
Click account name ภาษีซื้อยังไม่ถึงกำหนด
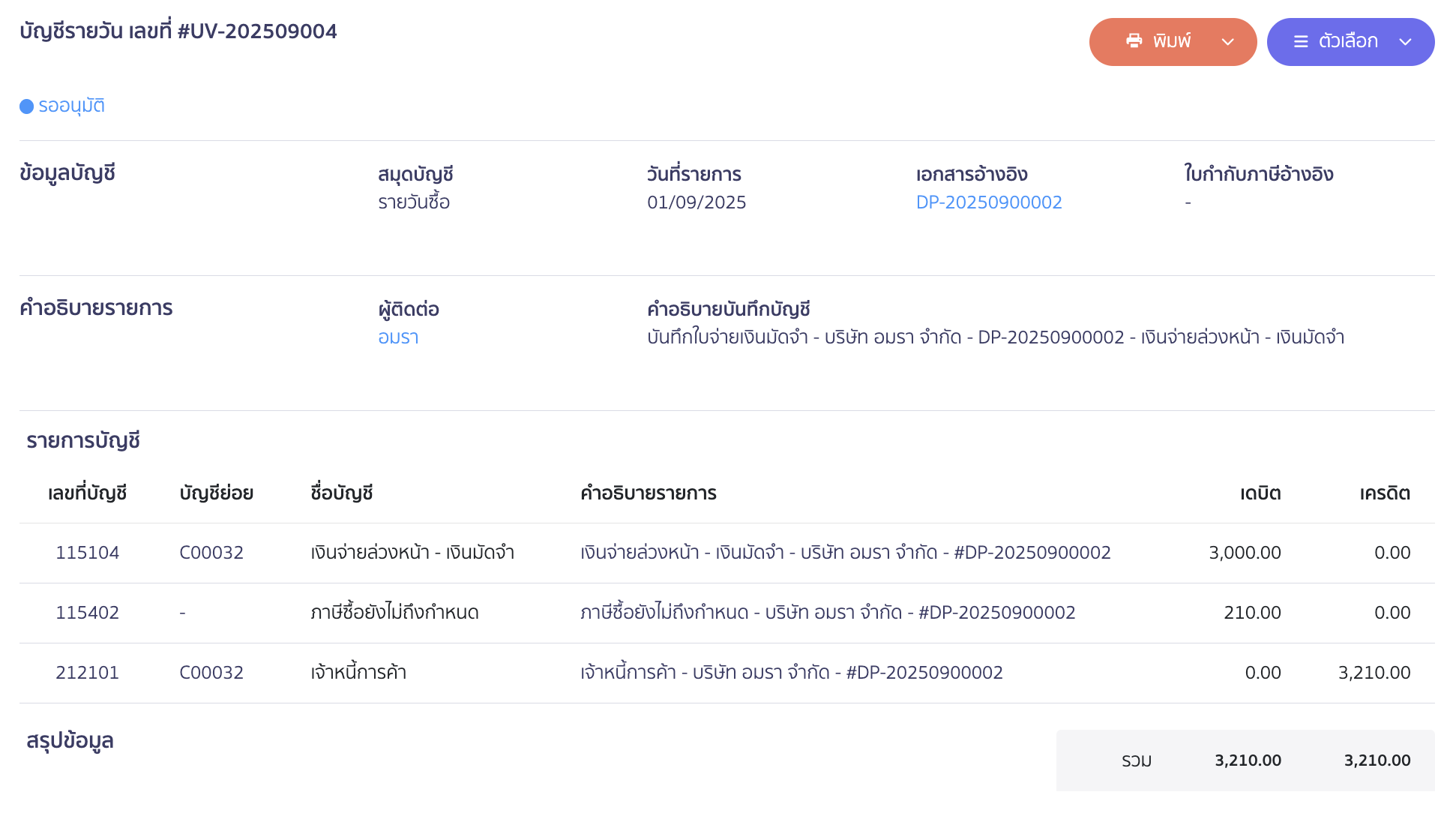tap(394, 613)
